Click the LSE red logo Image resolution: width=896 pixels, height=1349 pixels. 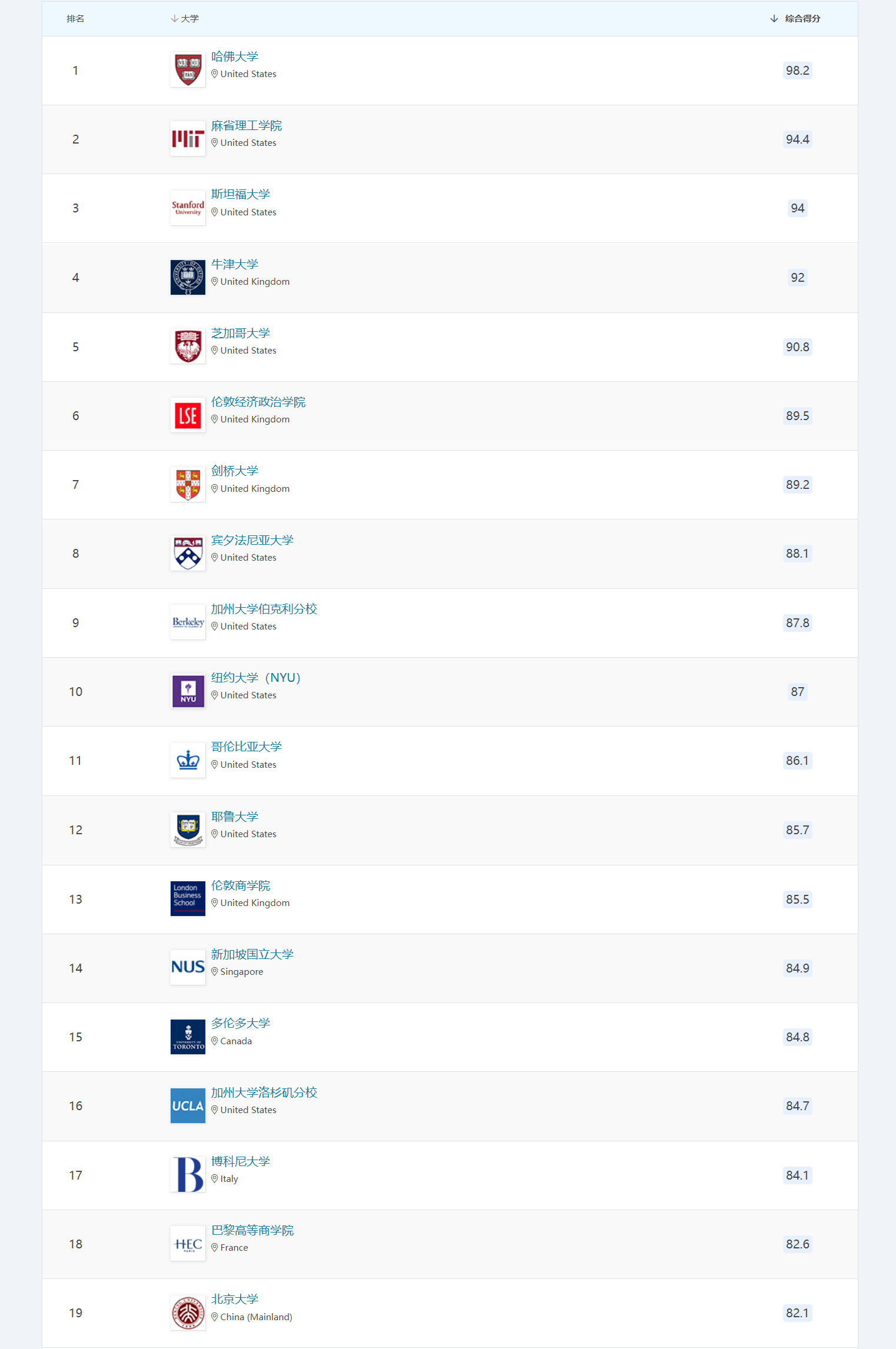point(188,415)
